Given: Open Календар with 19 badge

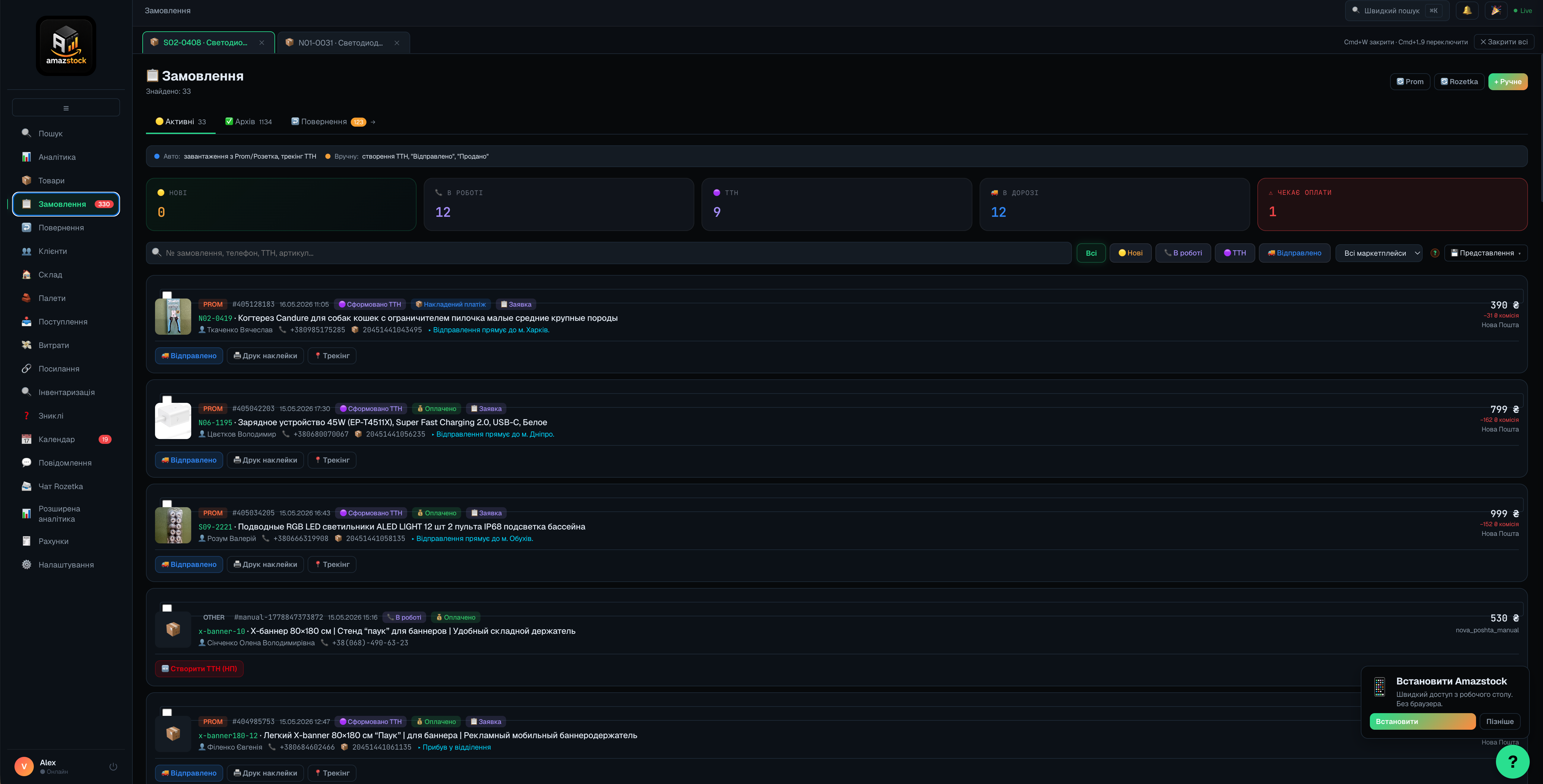Looking at the screenshot, I should (66, 439).
